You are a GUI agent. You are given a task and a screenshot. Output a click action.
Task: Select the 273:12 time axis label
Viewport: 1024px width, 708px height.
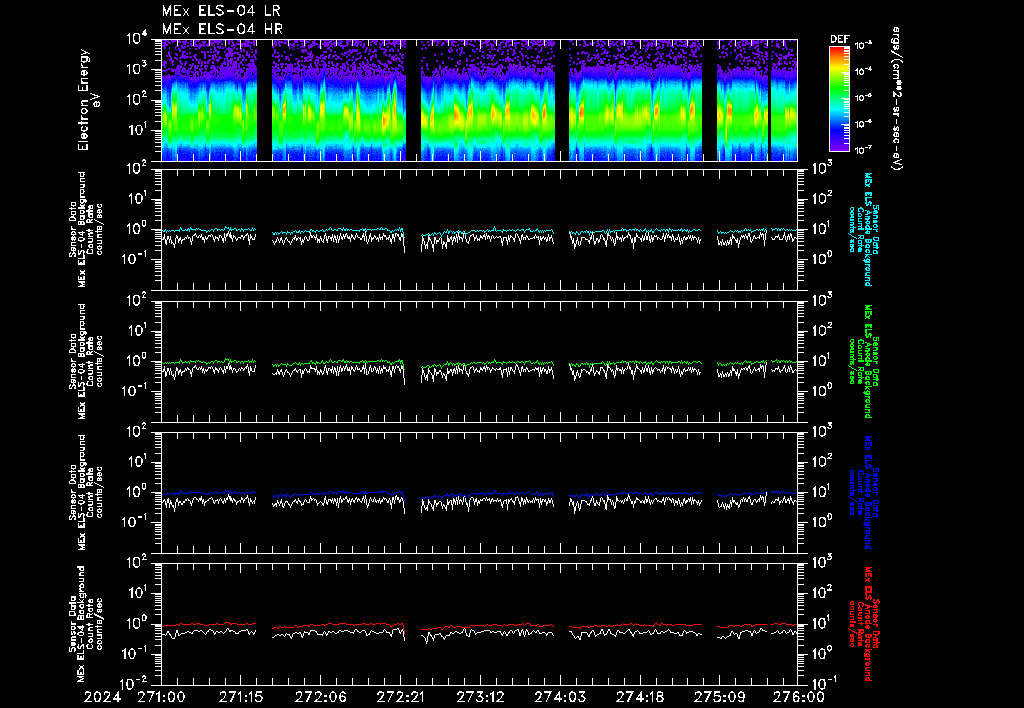click(481, 696)
